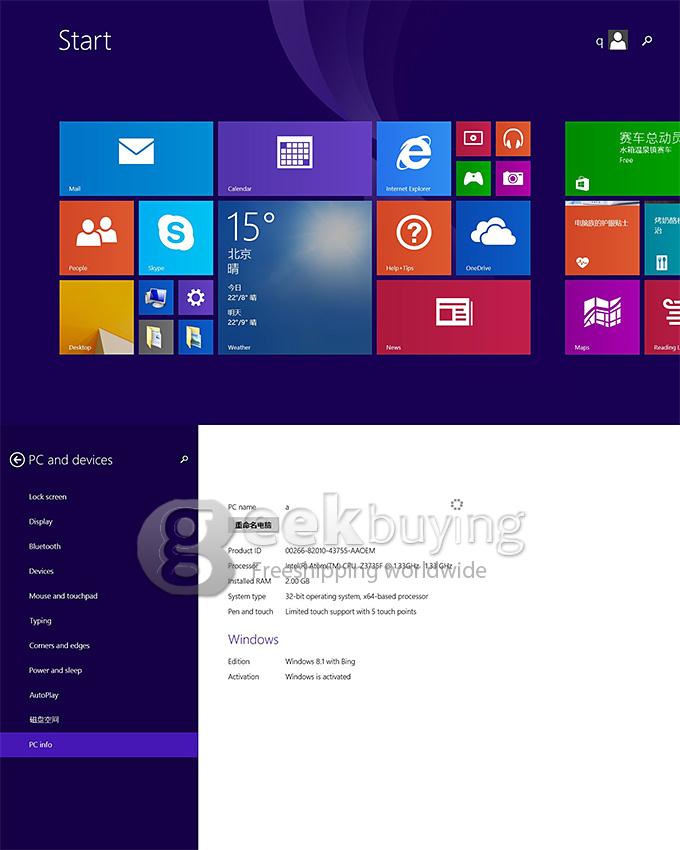The width and height of the screenshot is (680, 850).
Task: Open the green Xbox Games tile
Action: (x=473, y=178)
